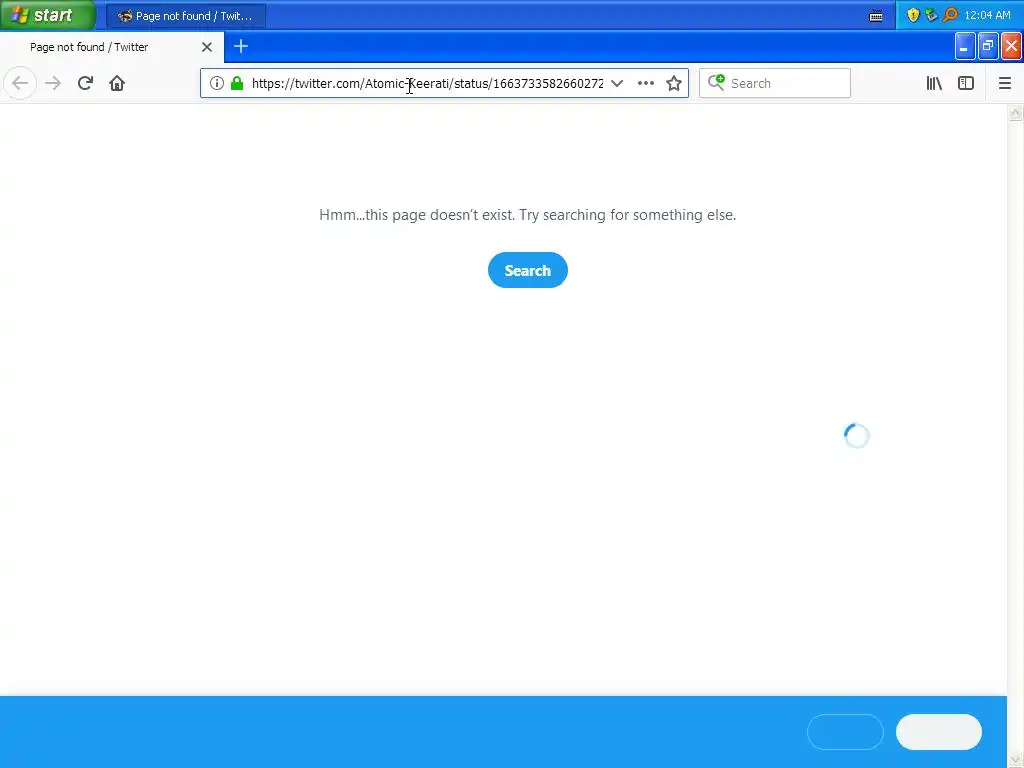Go back to the previous page

click(20, 83)
